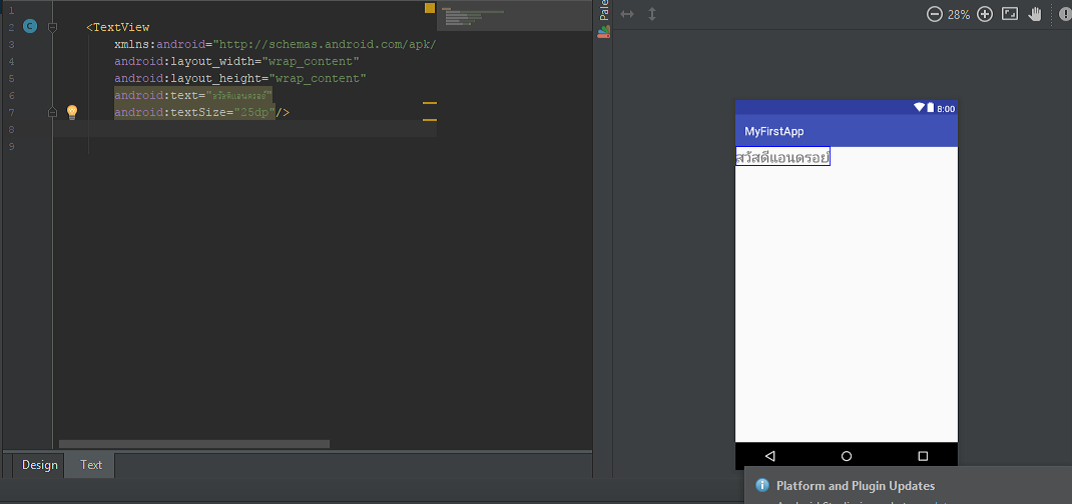Click the class gutter icon on line 2

[29, 27]
